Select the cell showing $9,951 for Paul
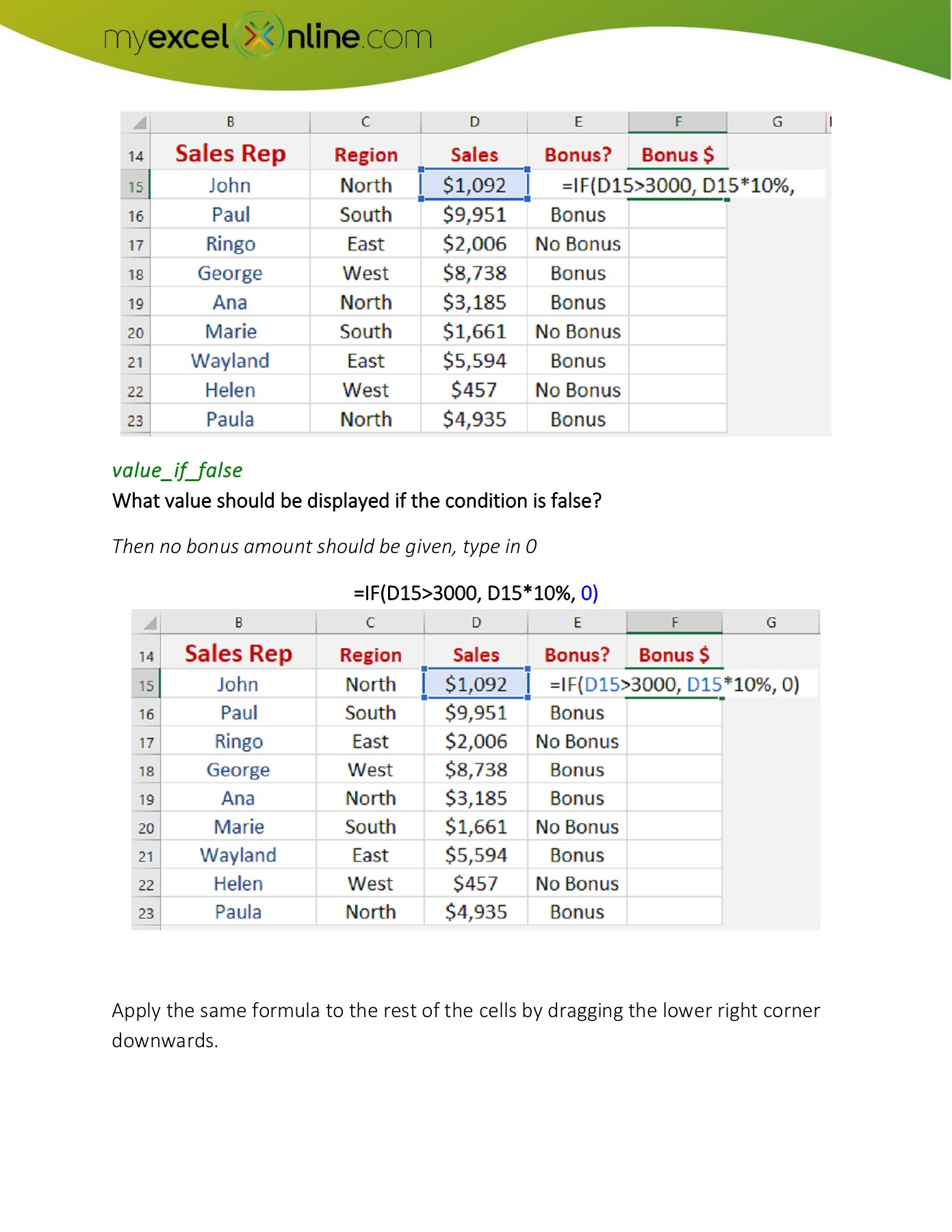The height and width of the screenshot is (1232, 952). (474, 214)
